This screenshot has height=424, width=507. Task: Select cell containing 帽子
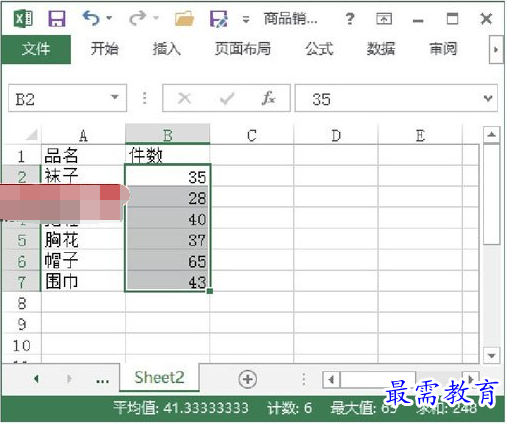[x=83, y=261]
